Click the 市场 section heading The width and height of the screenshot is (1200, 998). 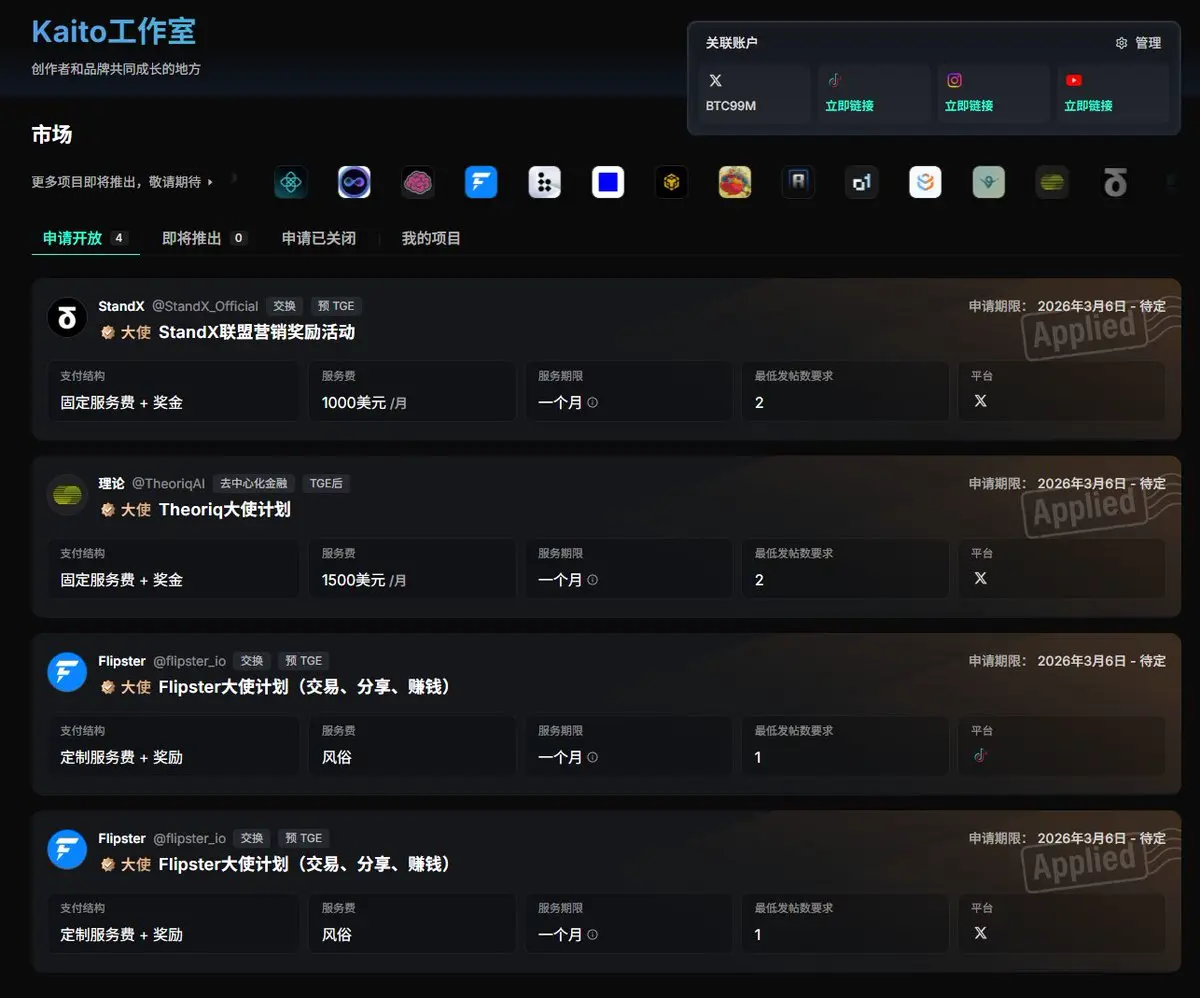52,134
